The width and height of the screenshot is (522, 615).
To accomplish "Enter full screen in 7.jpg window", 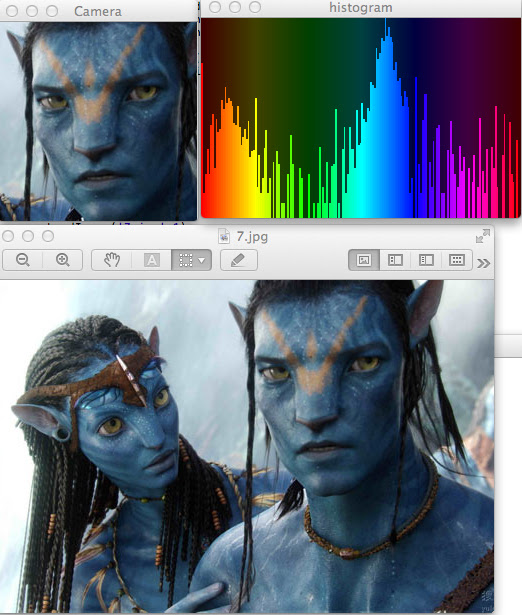I will click(x=483, y=236).
